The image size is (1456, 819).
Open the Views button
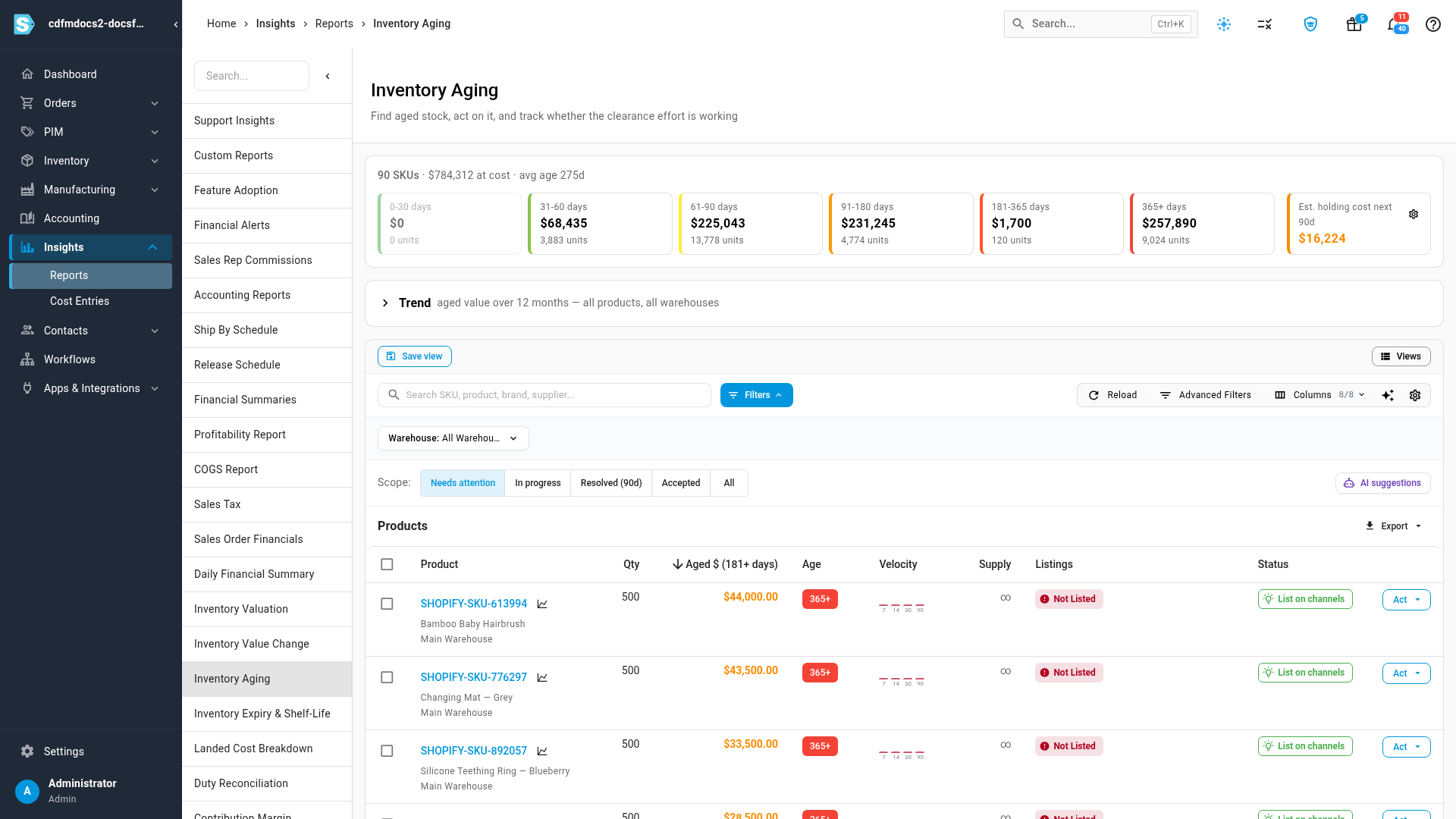[1401, 356]
